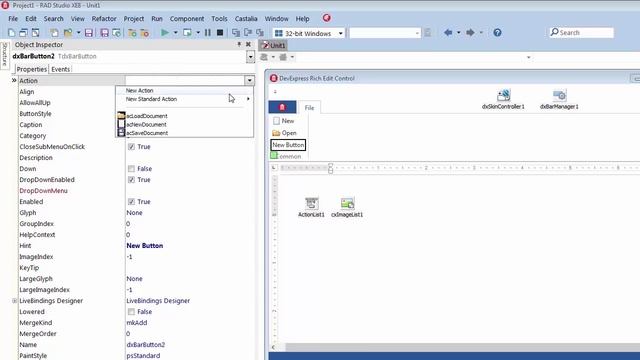Pin the Object Inspector panel
Screen dimensions: 640x360
click(239, 44)
